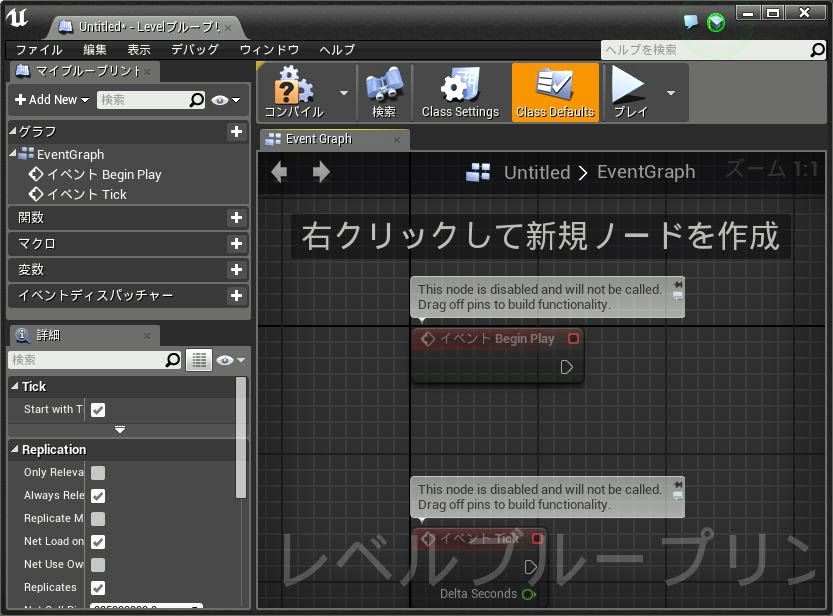
Task: Open the Add New dropdown
Action: 52,100
